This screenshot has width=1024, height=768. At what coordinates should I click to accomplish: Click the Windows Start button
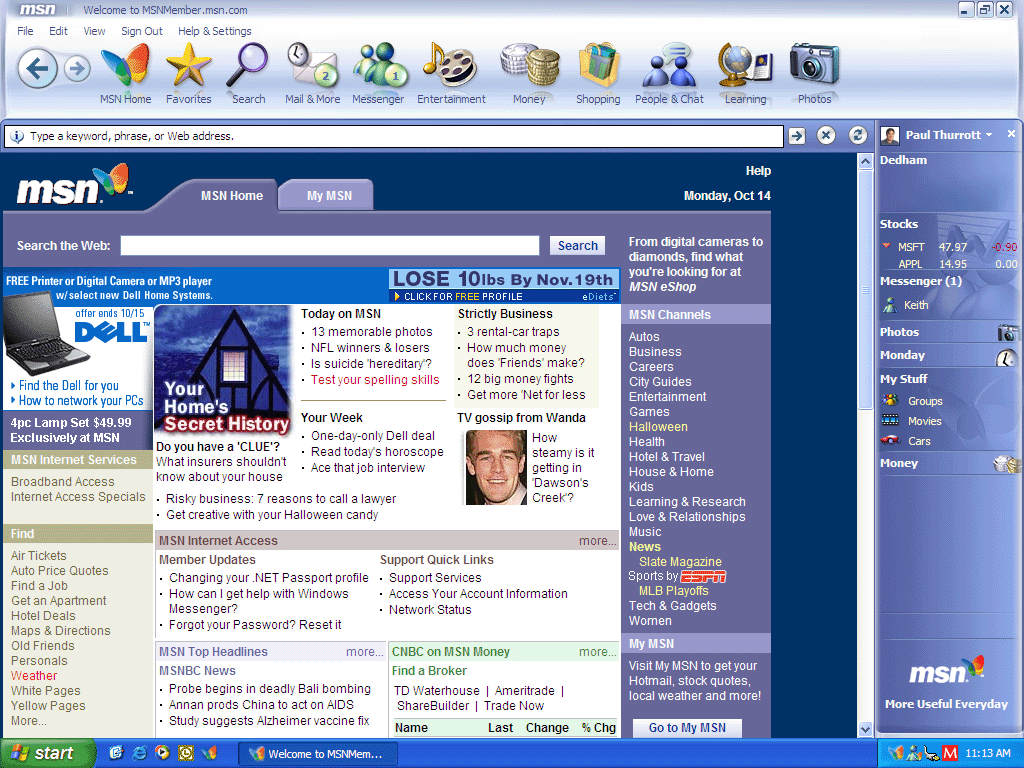coord(42,753)
